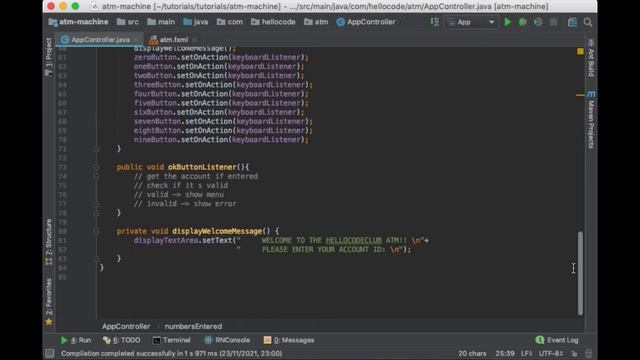The height and width of the screenshot is (360, 640).
Task: Click the orange warning stripe marker
Action: pyautogui.click(x=580, y=95)
